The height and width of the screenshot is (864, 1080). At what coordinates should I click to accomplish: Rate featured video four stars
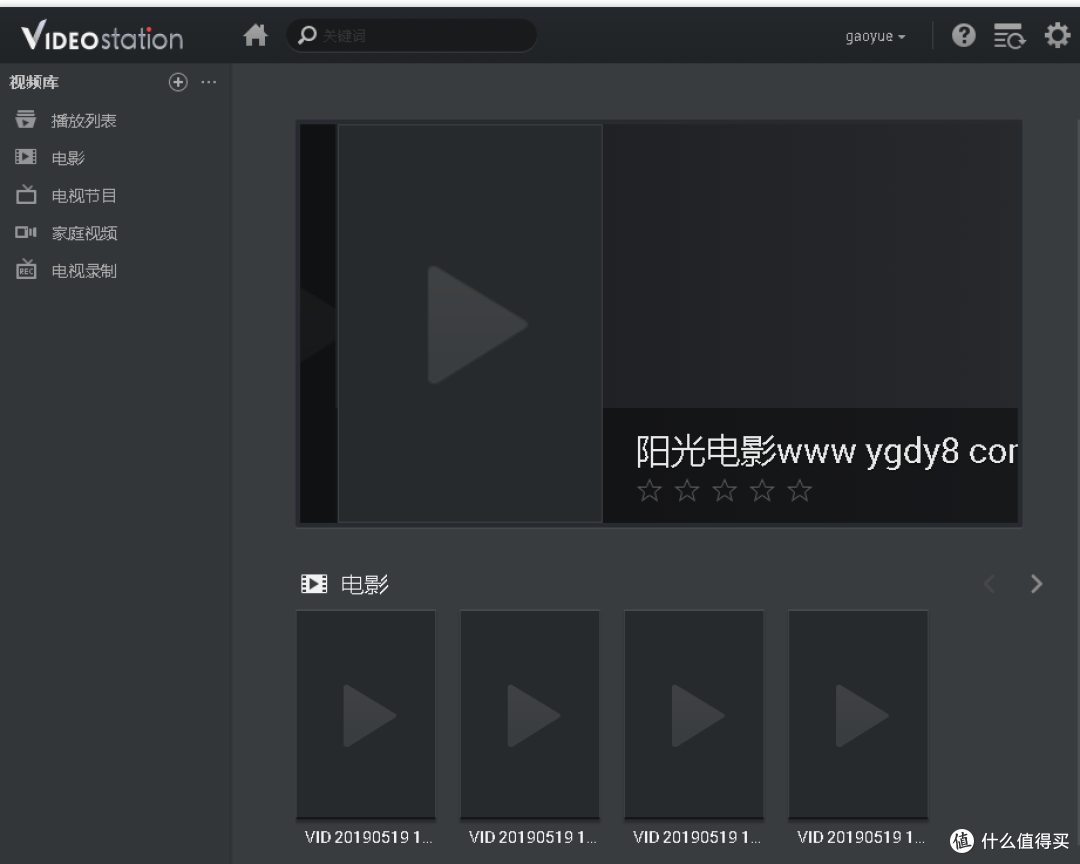(762, 491)
